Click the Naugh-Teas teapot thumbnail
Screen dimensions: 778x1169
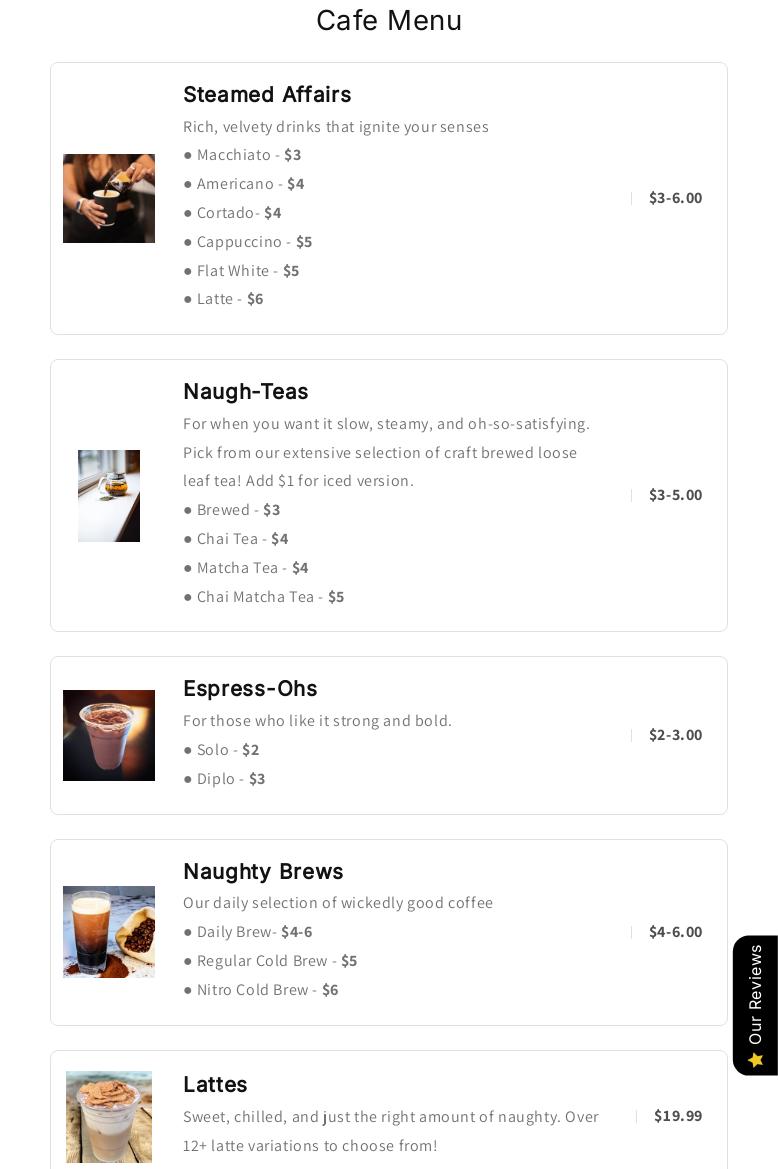(109, 495)
